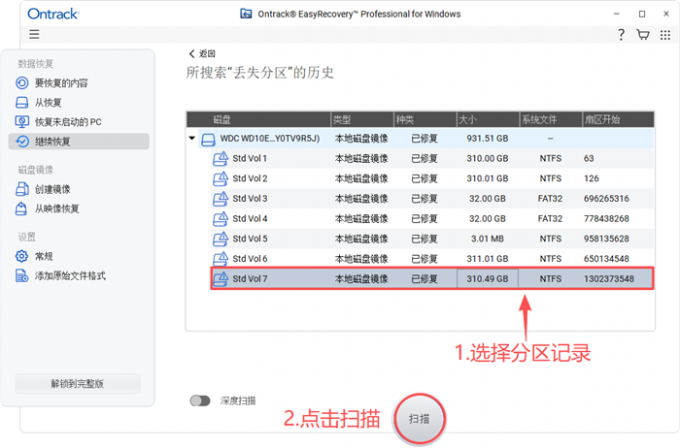Select the Std Vol 5 row name
680x448 pixels.
pos(250,239)
